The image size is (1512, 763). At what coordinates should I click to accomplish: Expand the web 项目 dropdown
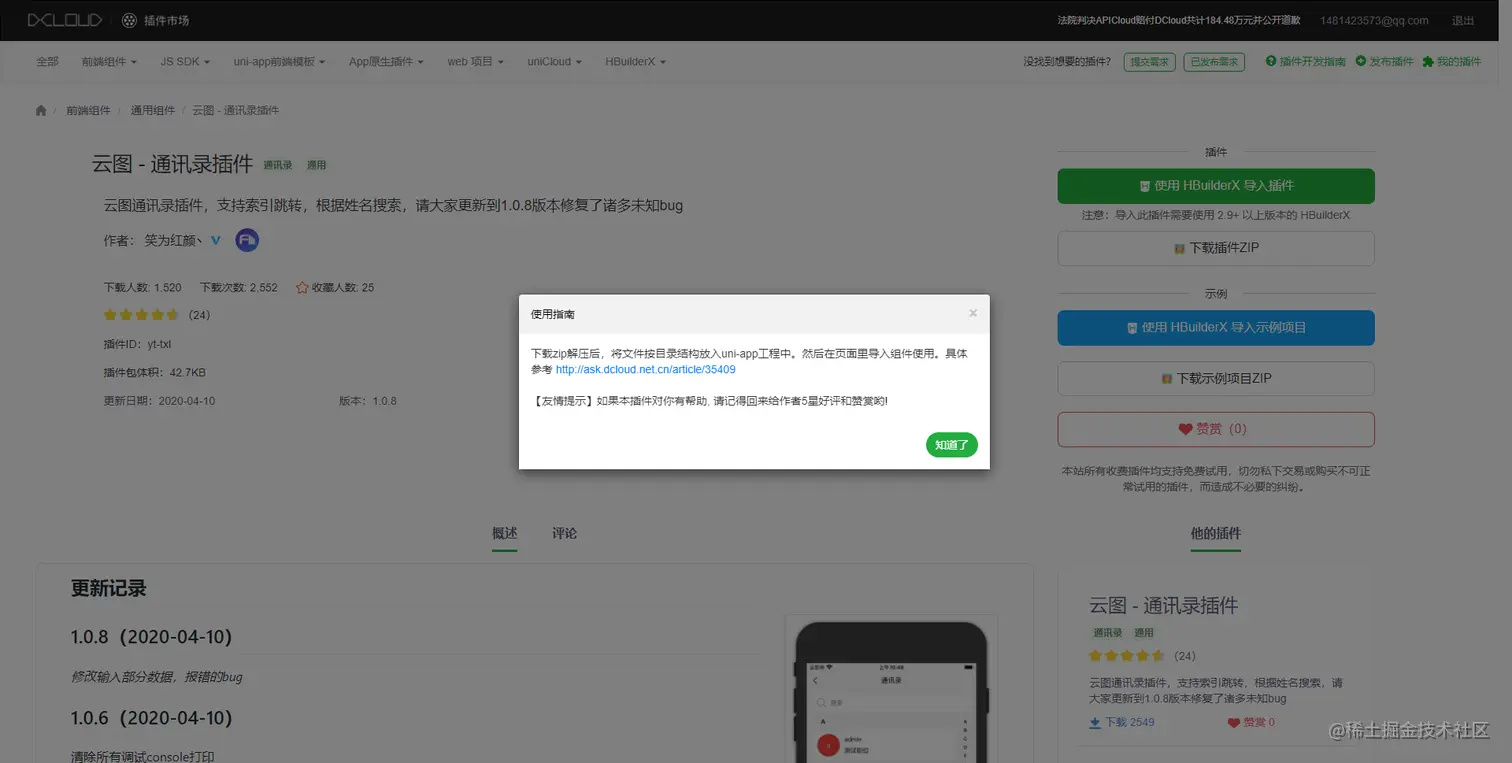tap(475, 61)
